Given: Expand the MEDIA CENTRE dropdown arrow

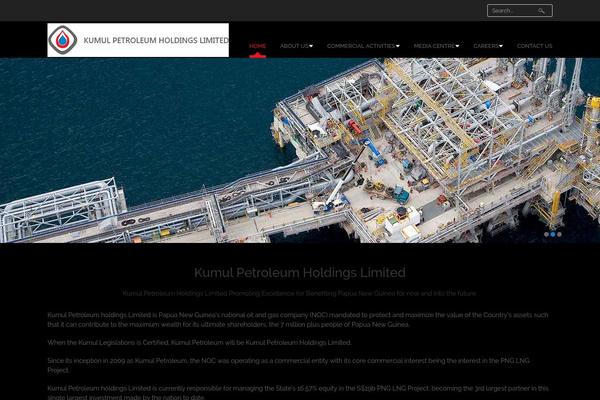Looking at the screenshot, I should [x=457, y=46].
